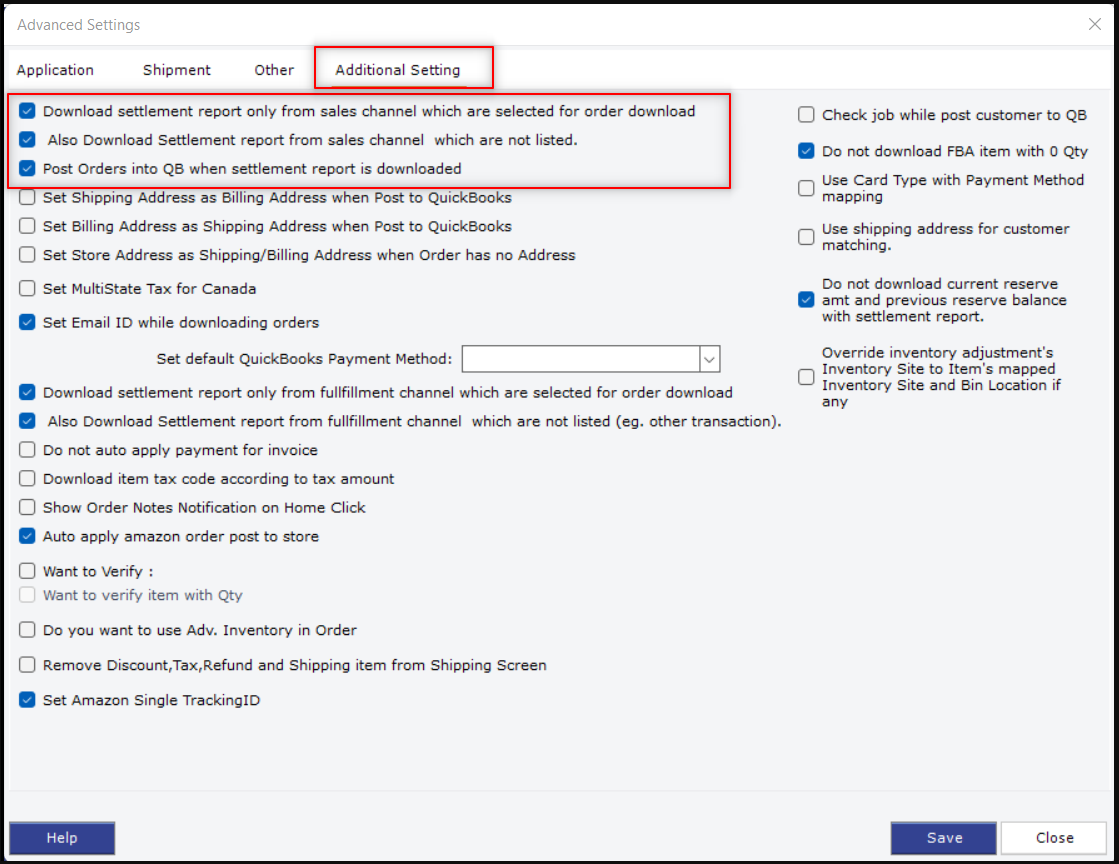This screenshot has height=864, width=1119.
Task: Select the Other tab
Action: pyautogui.click(x=274, y=70)
